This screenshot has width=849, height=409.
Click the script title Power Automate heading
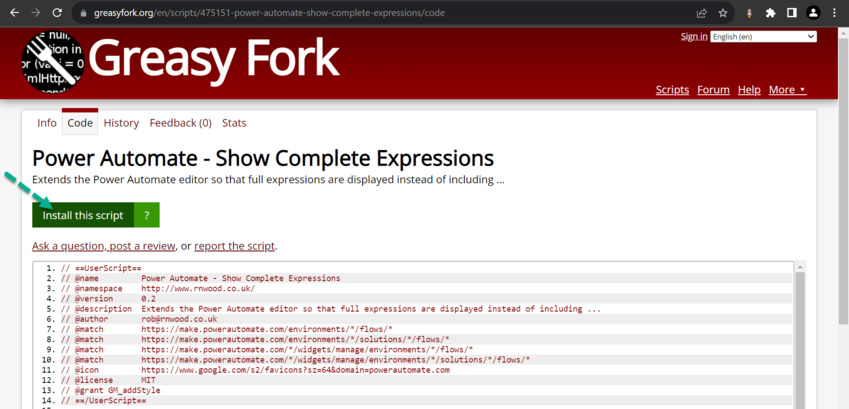[x=263, y=158]
